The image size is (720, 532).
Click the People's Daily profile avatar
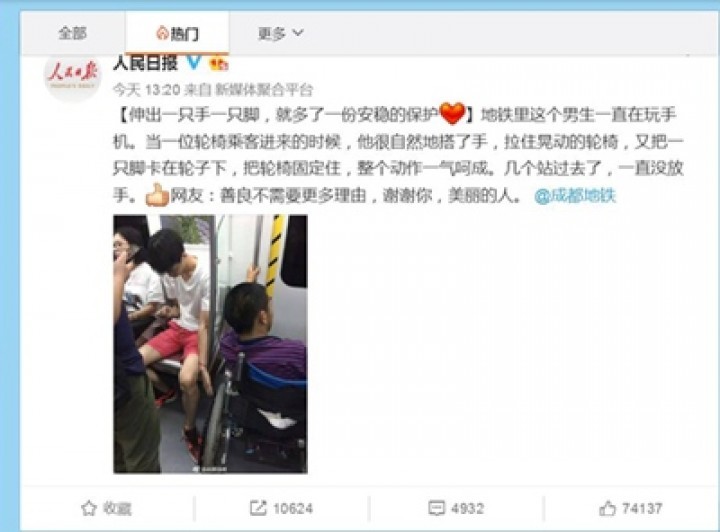[x=72, y=76]
